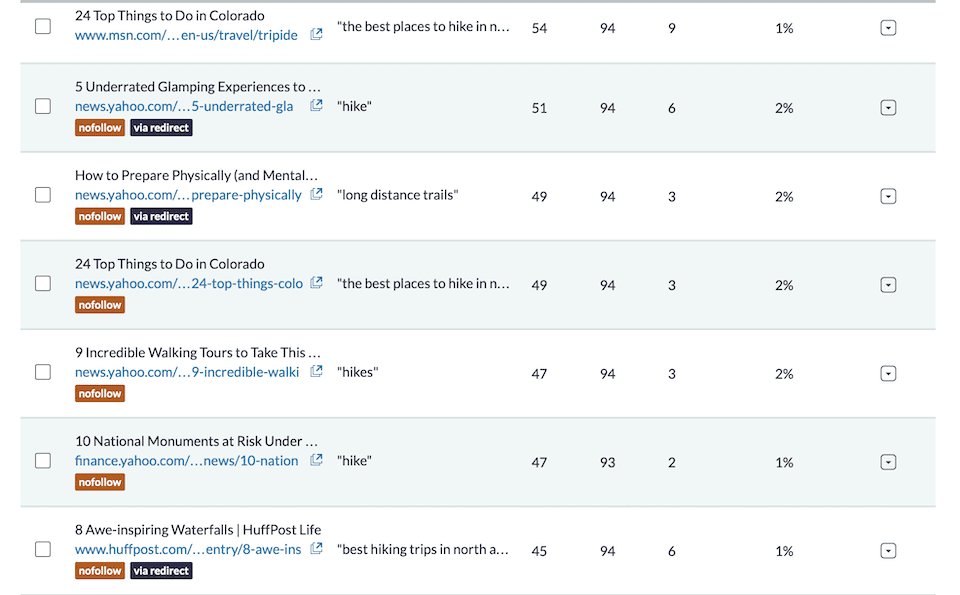Click external link icon beside prepare-physically URL
Image resolution: width=960 pixels, height=595 pixels.
click(x=316, y=195)
